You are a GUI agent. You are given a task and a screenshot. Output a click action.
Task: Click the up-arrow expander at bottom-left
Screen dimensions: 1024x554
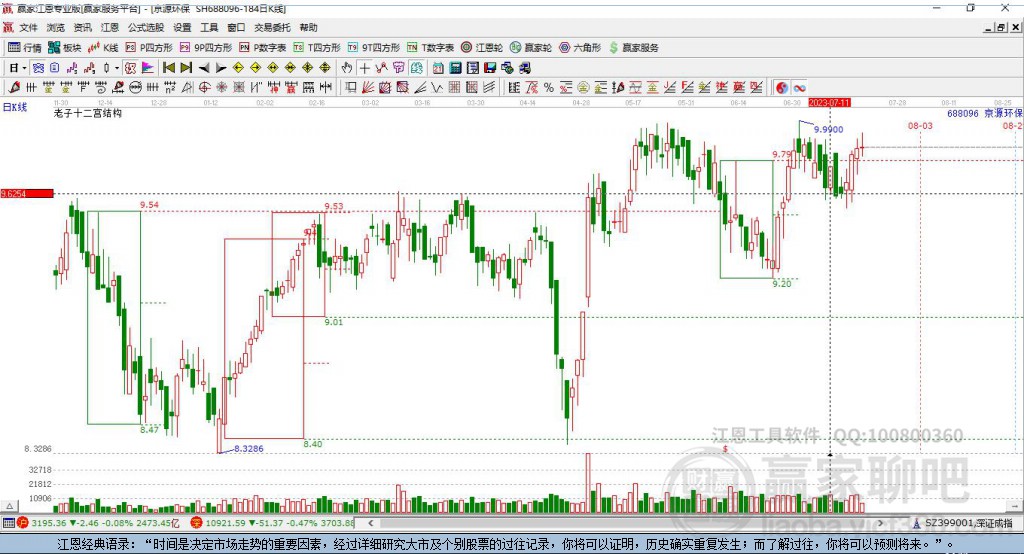tap(10, 506)
